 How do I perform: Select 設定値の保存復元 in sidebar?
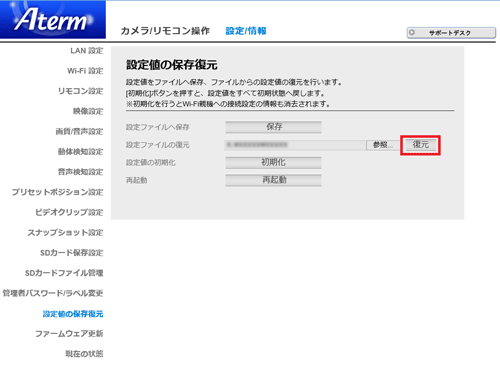point(73,314)
